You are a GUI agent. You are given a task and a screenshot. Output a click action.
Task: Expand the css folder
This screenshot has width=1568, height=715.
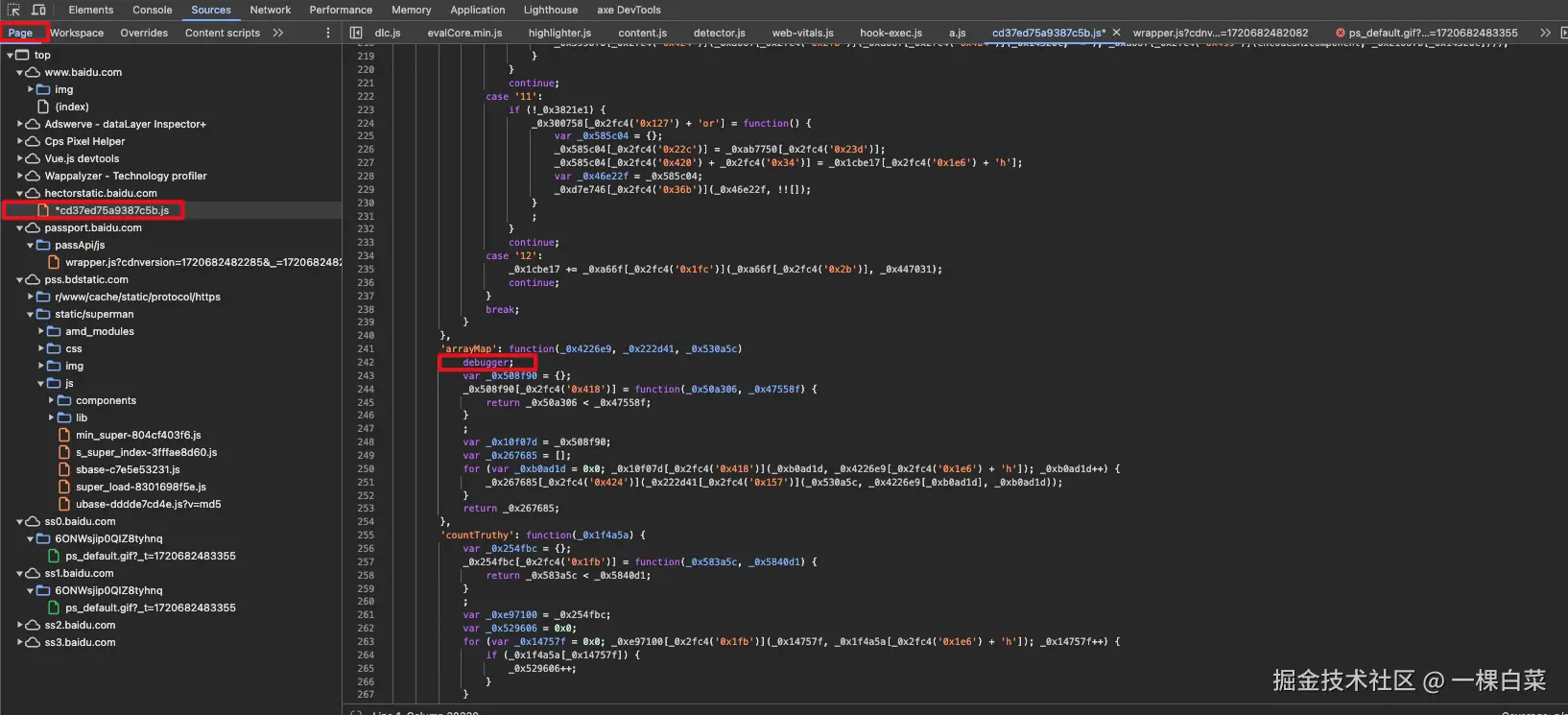click(x=41, y=348)
